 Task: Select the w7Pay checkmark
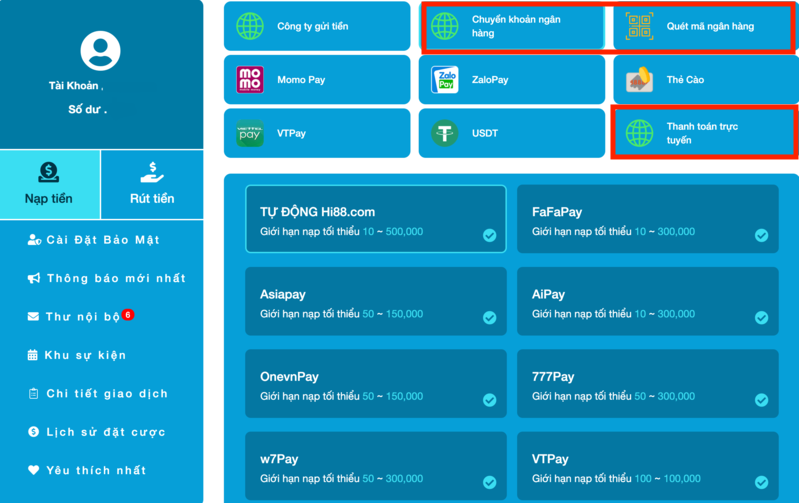(490, 482)
